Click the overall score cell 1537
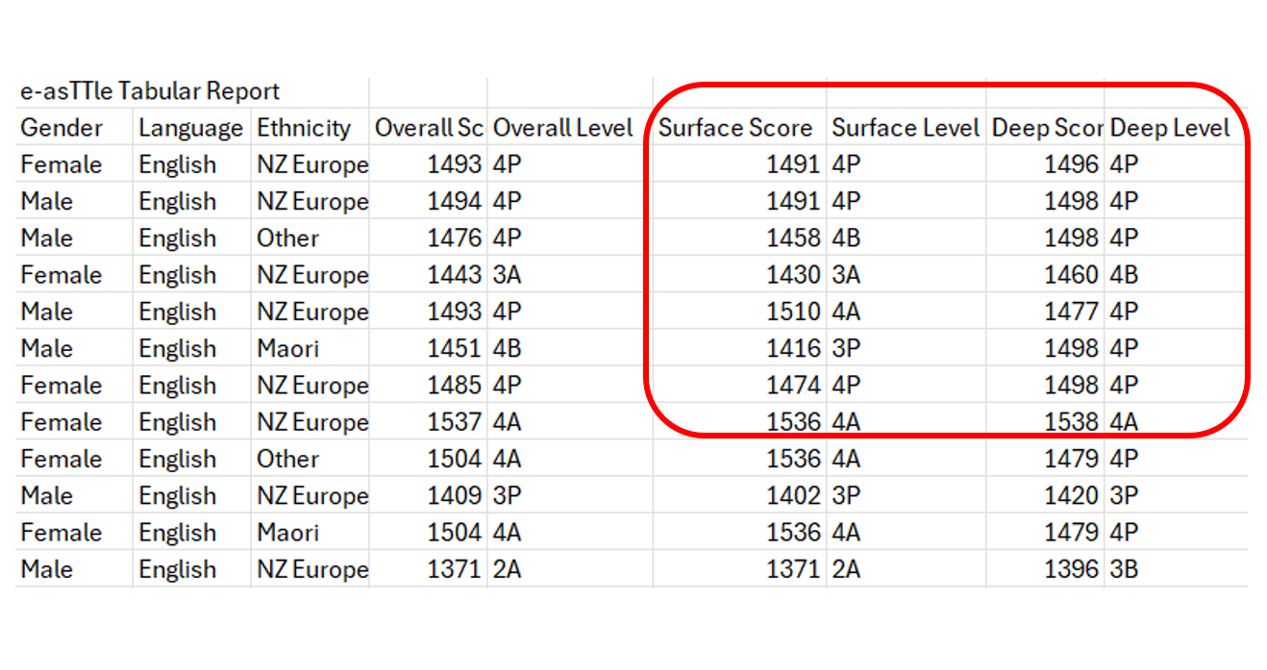 454,422
